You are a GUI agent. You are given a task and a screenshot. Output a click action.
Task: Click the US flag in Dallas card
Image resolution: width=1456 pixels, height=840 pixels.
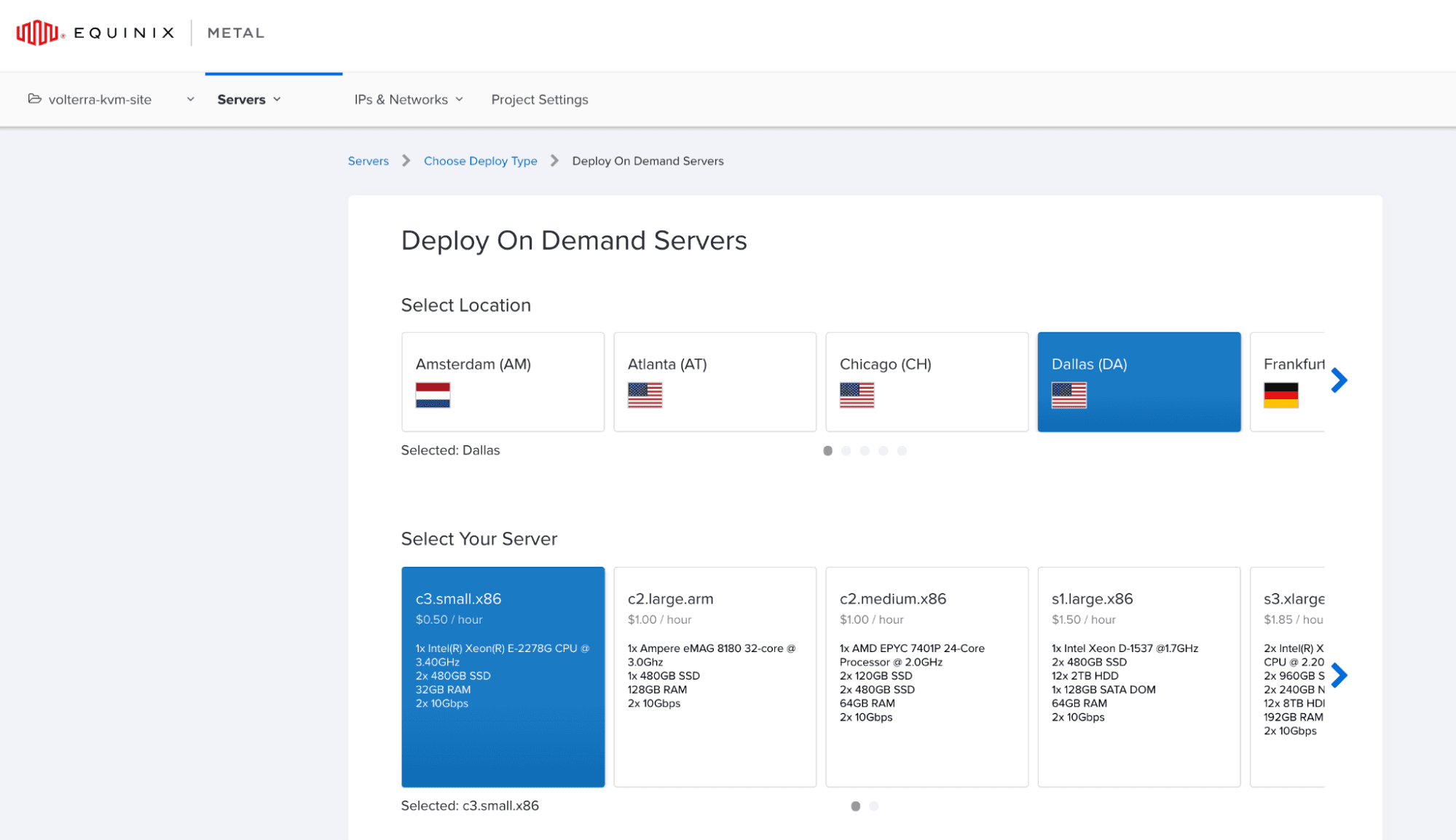(1069, 395)
